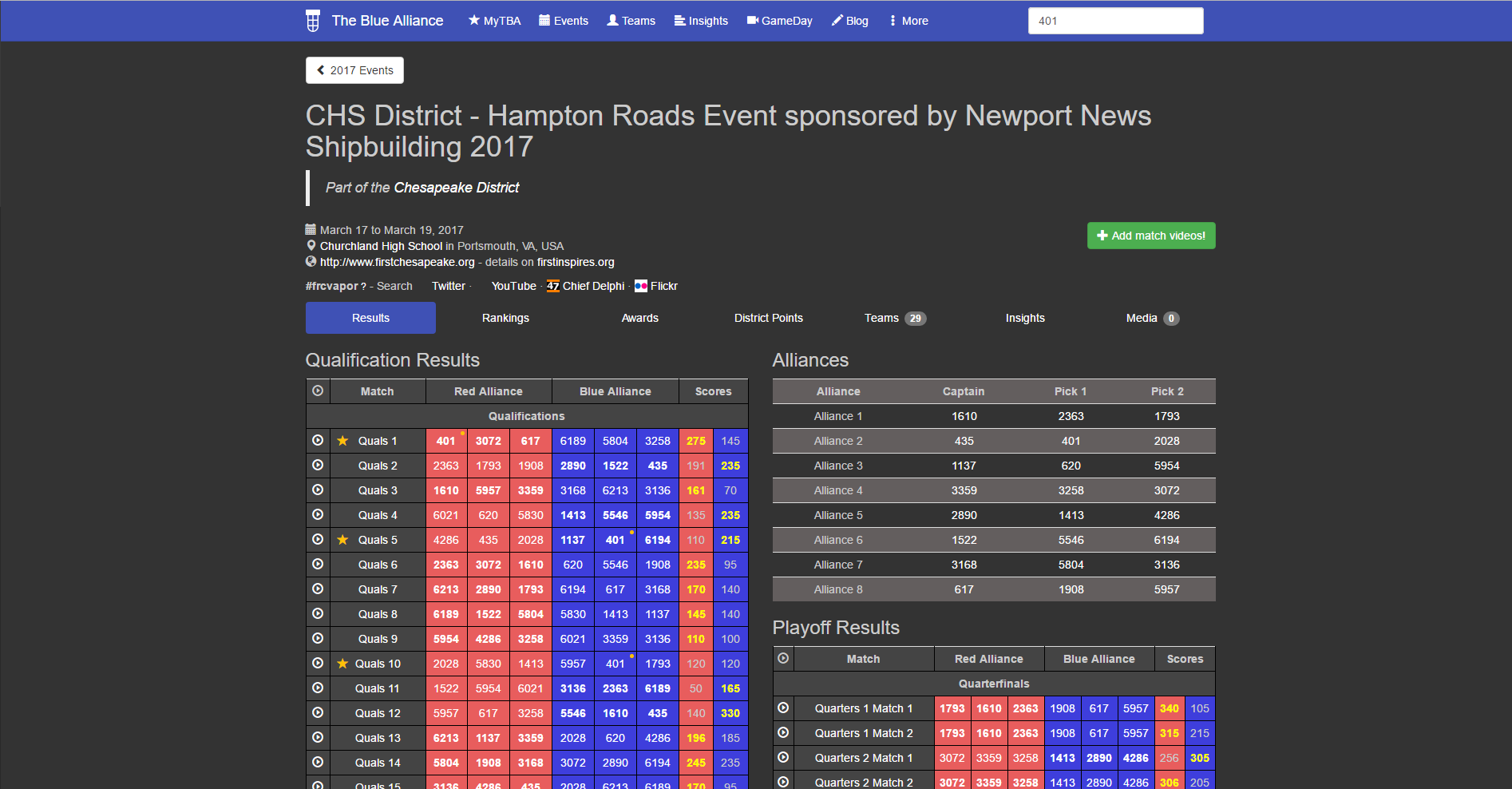Image resolution: width=1512 pixels, height=789 pixels.
Task: Open the Flickr link with logo
Action: [x=656, y=286]
